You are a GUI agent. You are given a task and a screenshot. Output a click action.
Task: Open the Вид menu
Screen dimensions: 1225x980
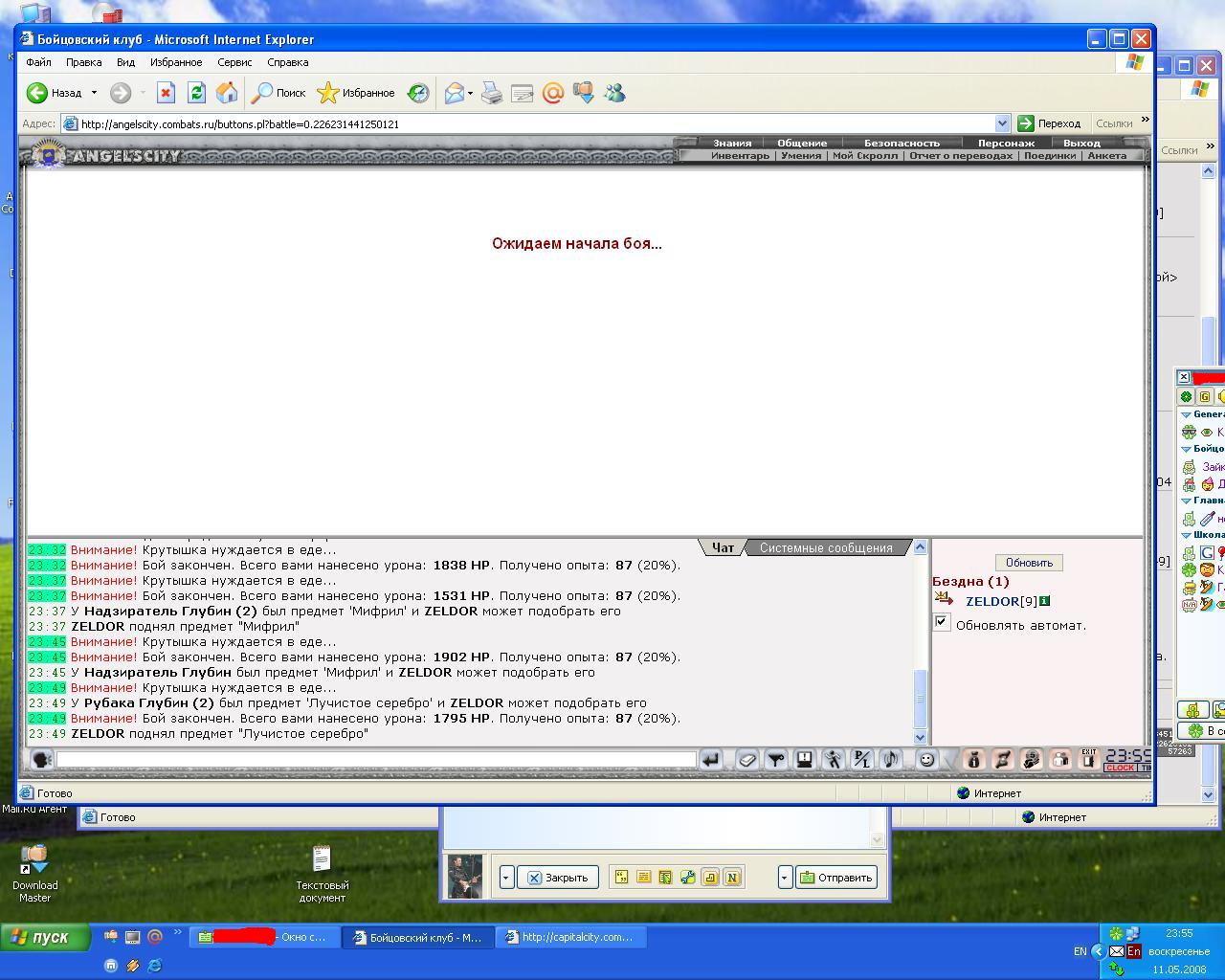125,62
